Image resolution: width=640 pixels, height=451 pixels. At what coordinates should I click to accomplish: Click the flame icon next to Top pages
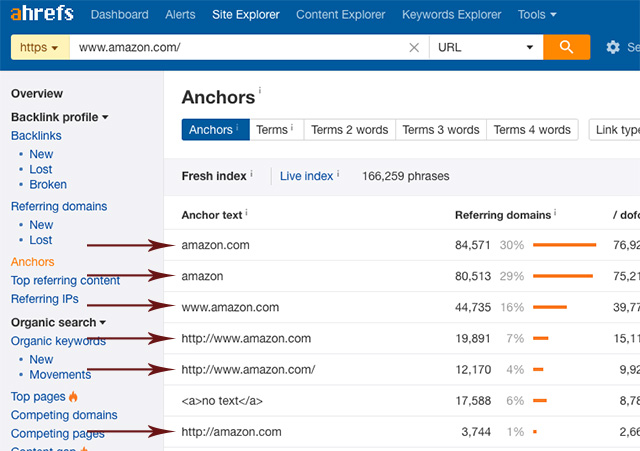[73, 396]
